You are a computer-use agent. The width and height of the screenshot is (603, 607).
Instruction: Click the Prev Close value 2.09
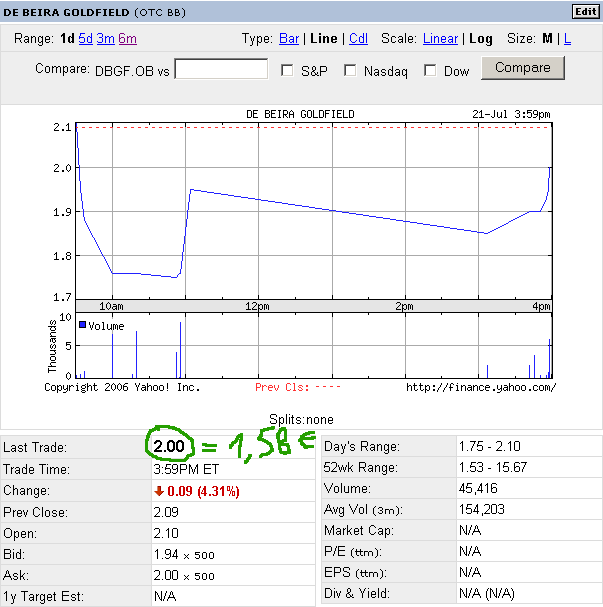[166, 512]
